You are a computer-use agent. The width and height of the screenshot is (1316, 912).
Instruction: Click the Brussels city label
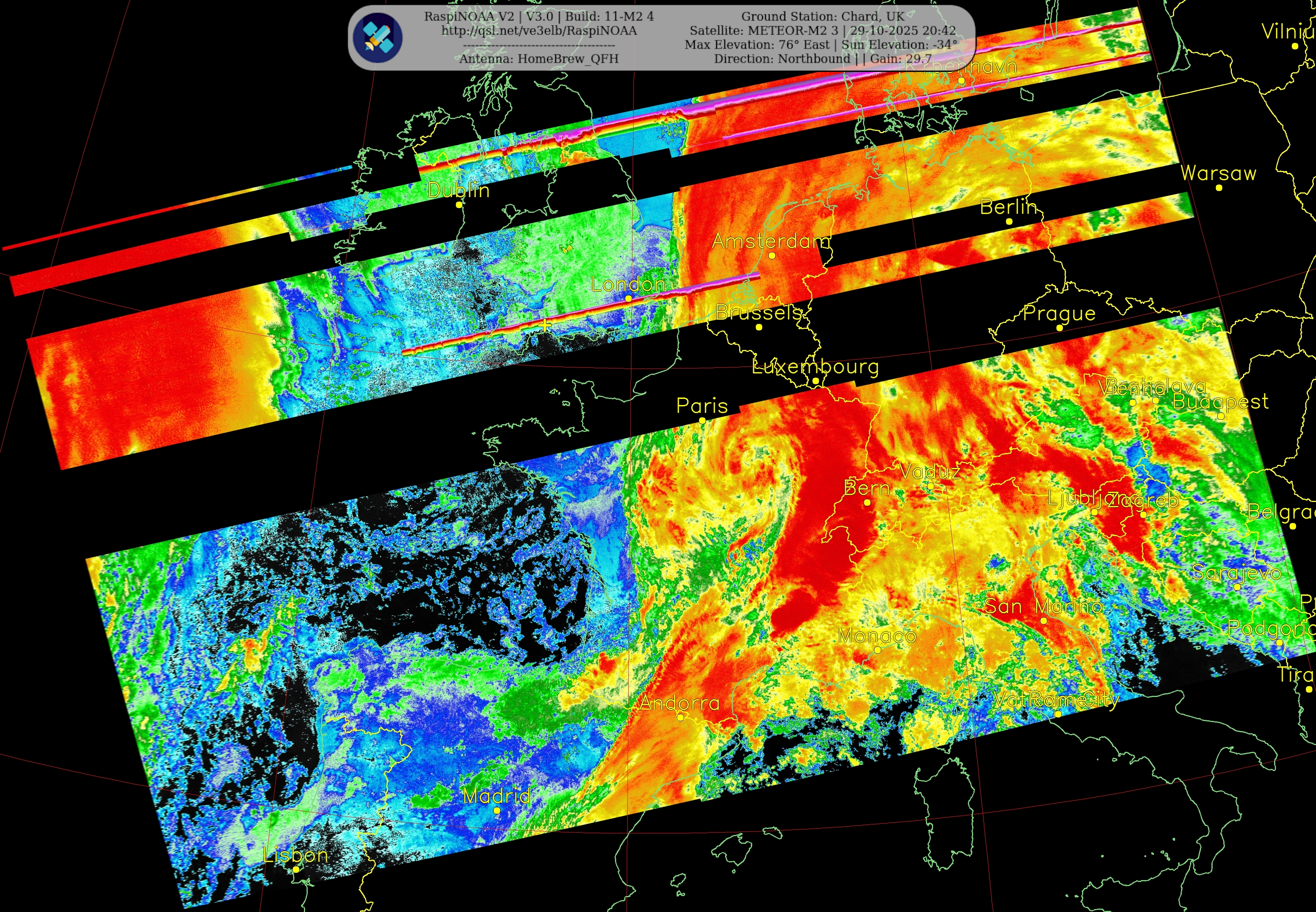(x=759, y=313)
